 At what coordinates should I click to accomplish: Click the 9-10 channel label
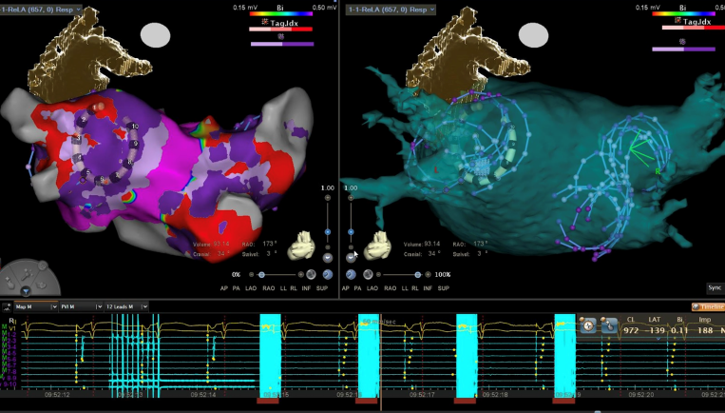(x=9, y=383)
